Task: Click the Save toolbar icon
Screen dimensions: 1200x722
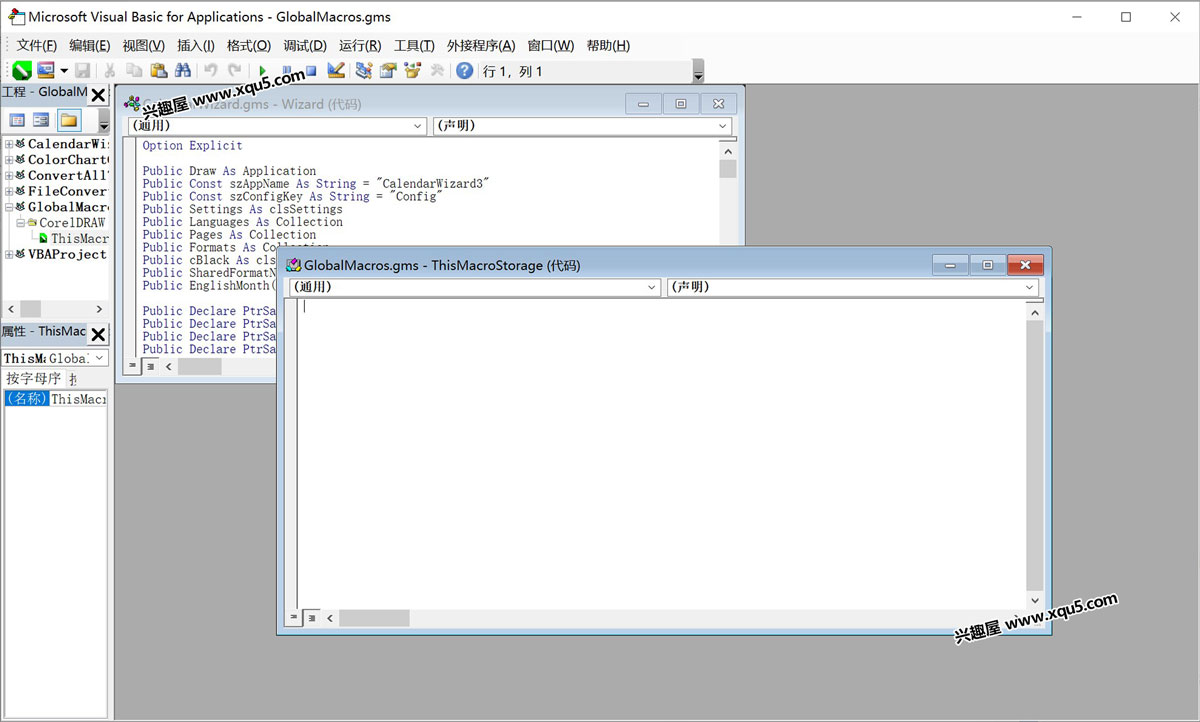Action: point(83,71)
